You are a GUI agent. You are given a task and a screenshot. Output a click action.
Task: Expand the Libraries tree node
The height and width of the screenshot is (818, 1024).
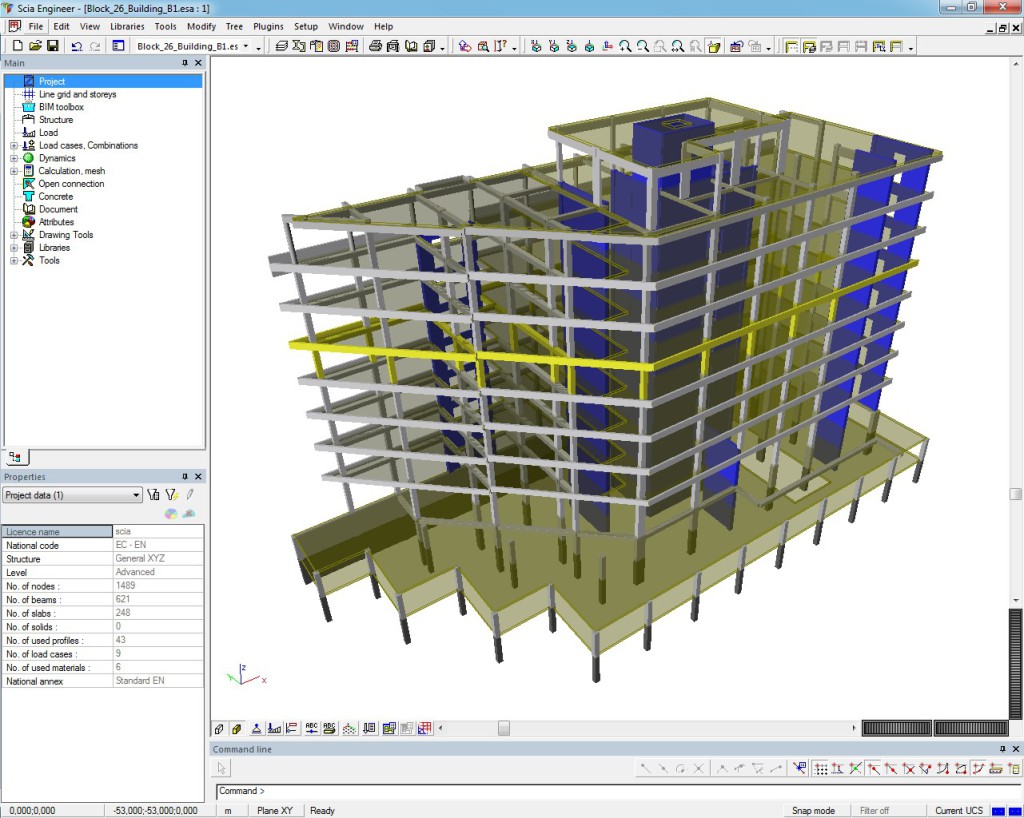click(14, 247)
